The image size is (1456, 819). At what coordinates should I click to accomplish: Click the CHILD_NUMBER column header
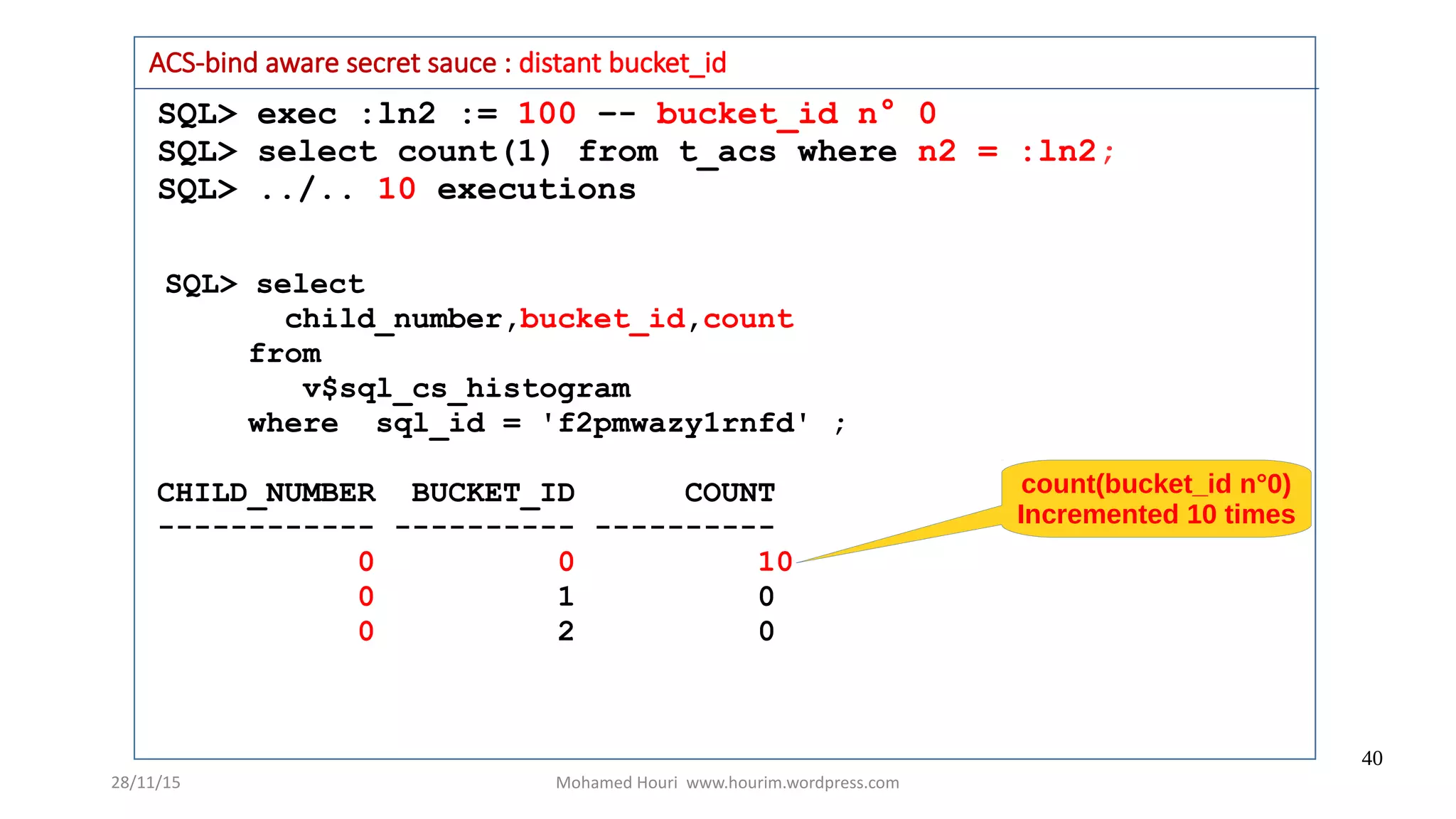(x=266, y=493)
